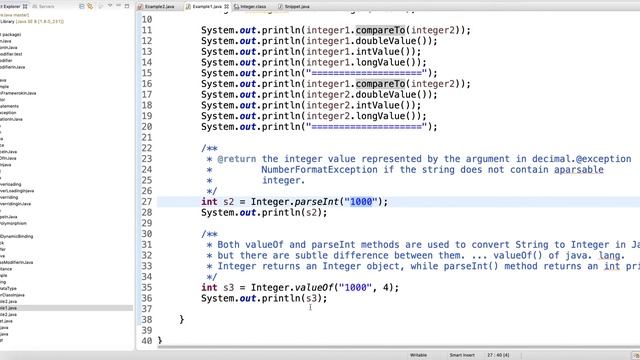Click NumberFormatException in the Javadoc comment

point(320,169)
